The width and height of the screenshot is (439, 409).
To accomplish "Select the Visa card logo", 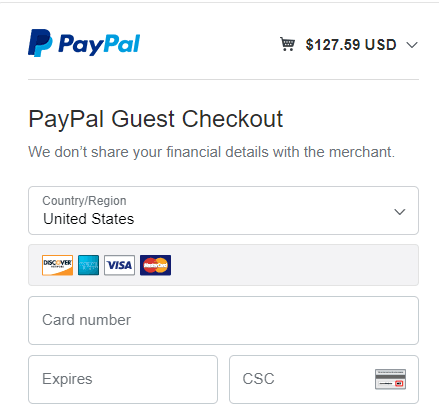I will pyautogui.click(x=119, y=265).
